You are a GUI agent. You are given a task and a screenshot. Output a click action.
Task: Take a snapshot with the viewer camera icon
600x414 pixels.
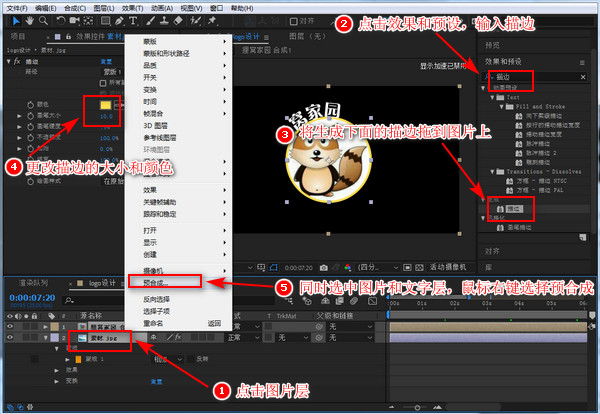tap(324, 267)
